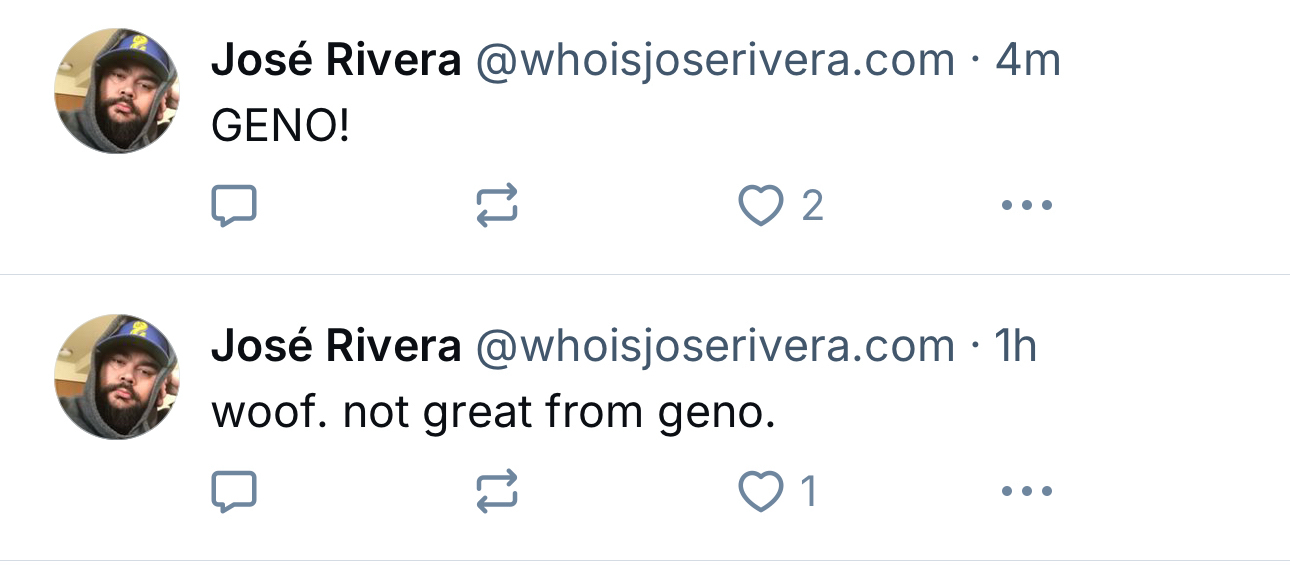Visit the @whoisjoserivera.com handle on the 4m post
1290x566 pixels.
pyautogui.click(x=714, y=62)
